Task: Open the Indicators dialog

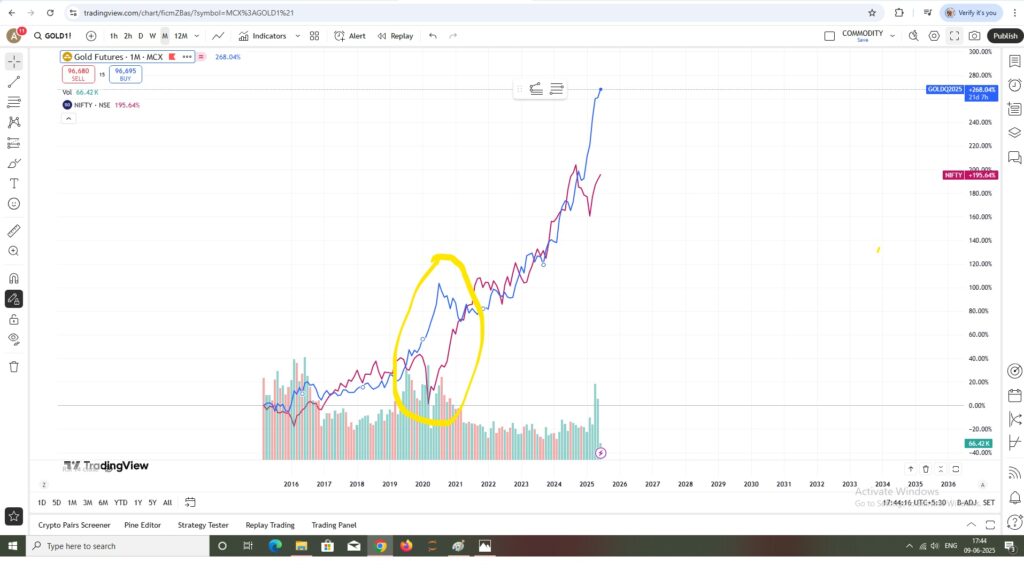Action: click(x=263, y=36)
